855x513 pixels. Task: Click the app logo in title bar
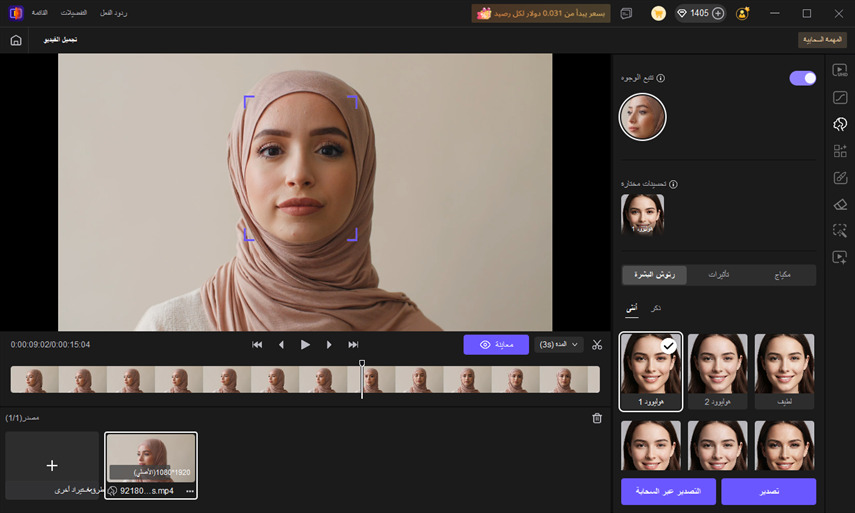(16, 13)
